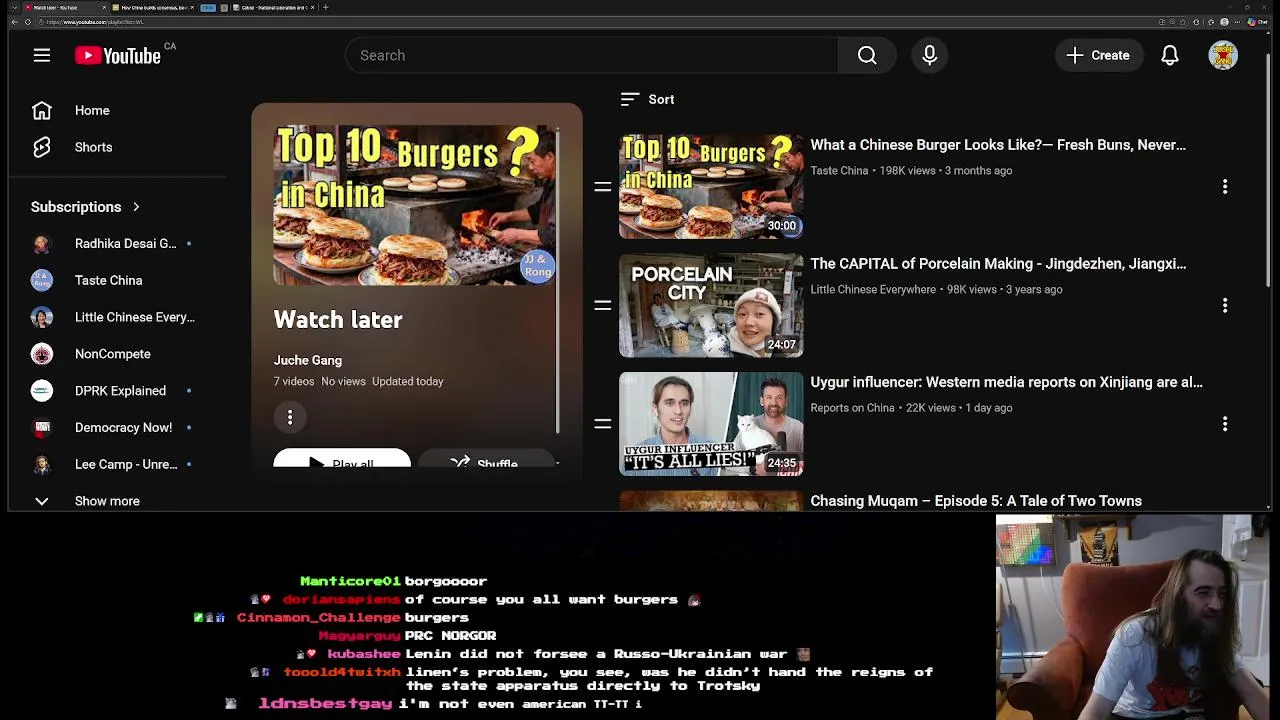The width and height of the screenshot is (1280, 720).
Task: Open options menu for Uygur influencer video
Action: 1225,424
